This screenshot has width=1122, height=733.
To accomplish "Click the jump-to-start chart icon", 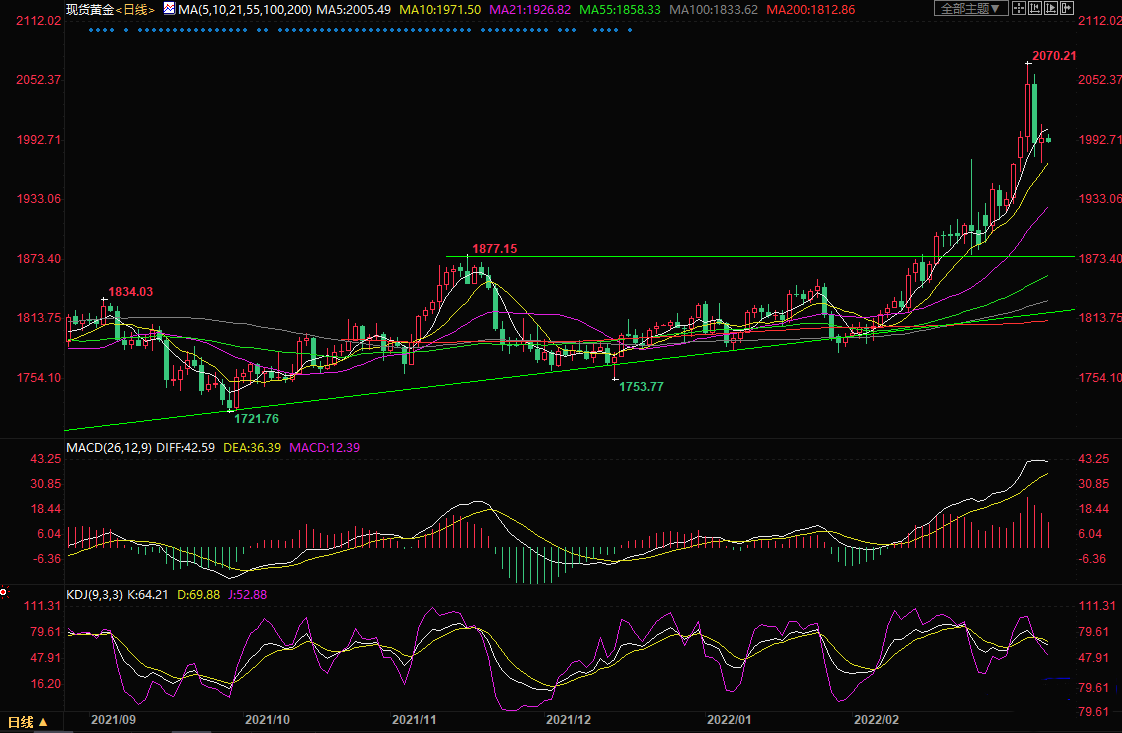I will click(x=1035, y=8).
